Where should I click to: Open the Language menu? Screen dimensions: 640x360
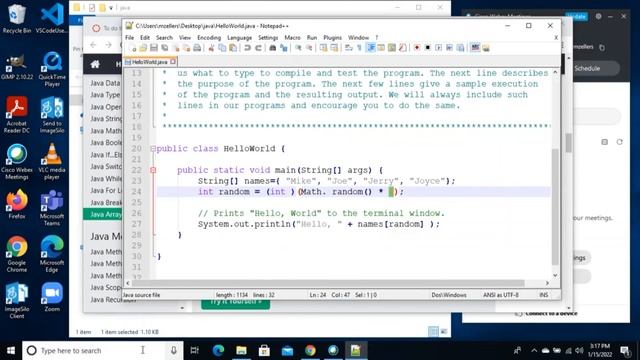tap(239, 38)
